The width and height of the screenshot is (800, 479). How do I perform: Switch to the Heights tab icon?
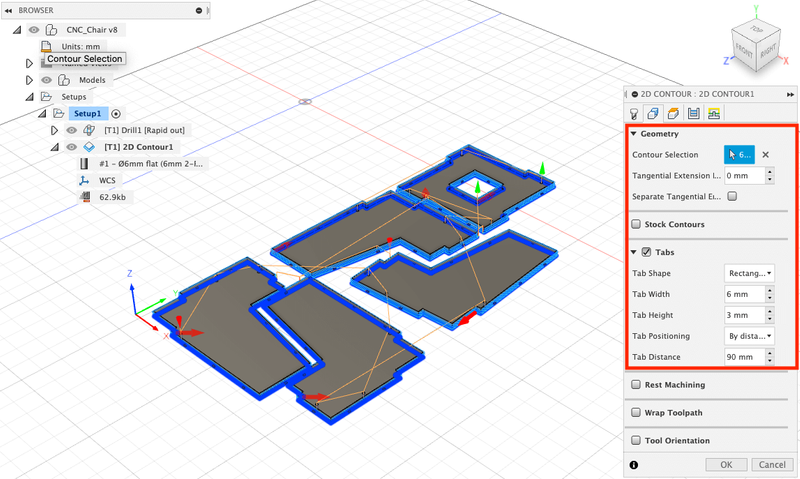(x=673, y=114)
